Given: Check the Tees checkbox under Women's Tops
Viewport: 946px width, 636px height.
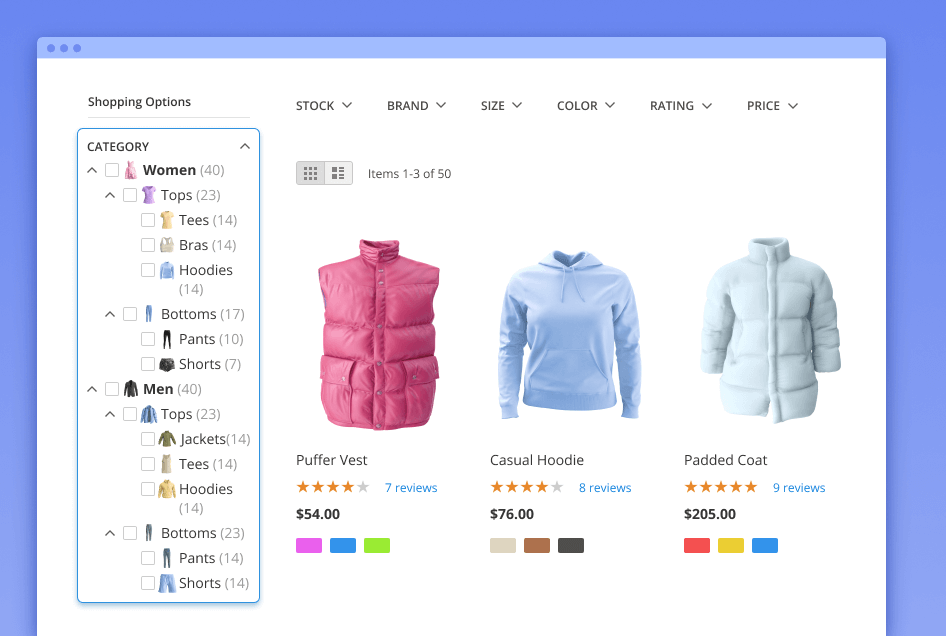Looking at the screenshot, I should click(x=146, y=219).
